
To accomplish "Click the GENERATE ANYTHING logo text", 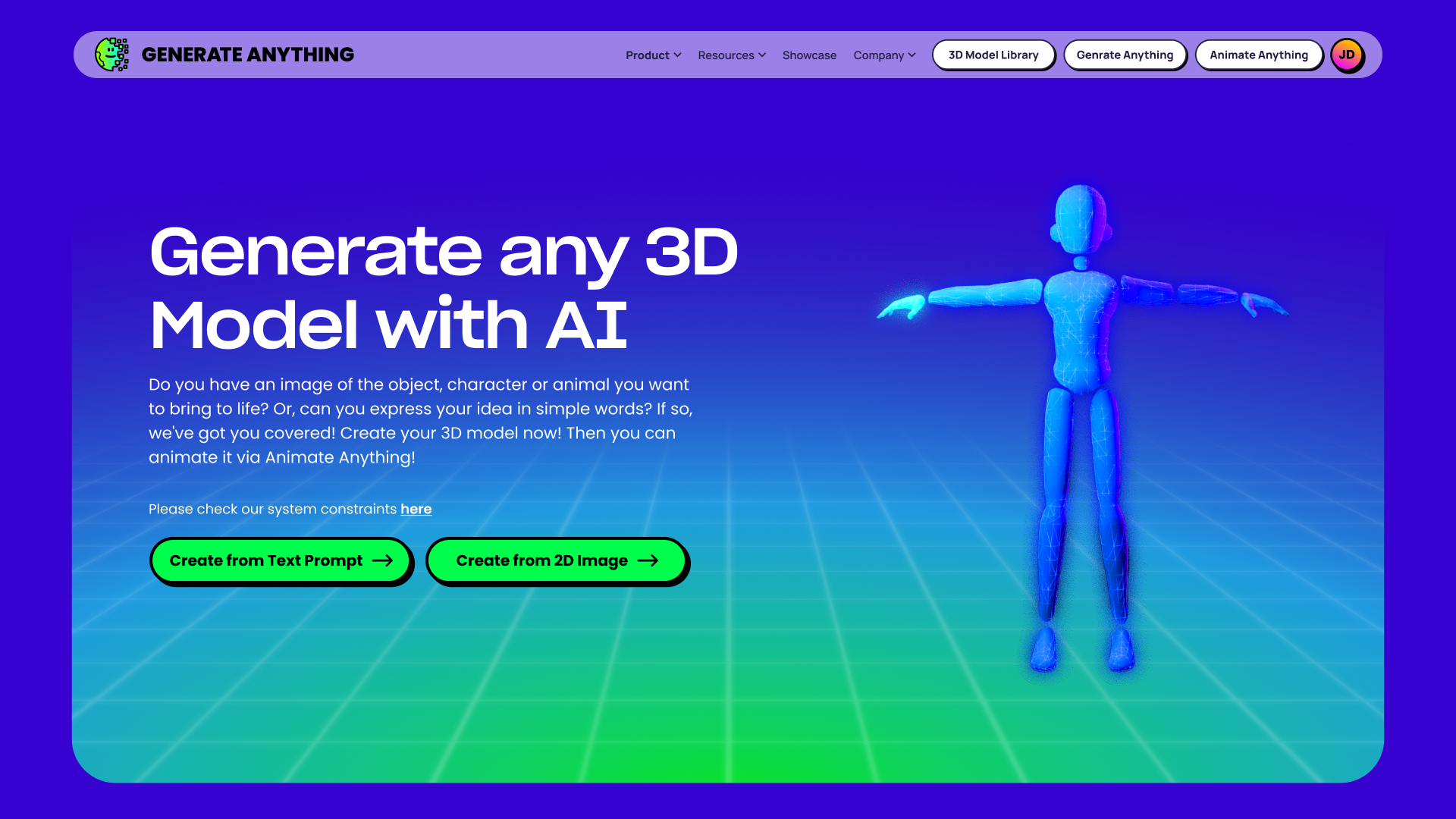I will (247, 55).
